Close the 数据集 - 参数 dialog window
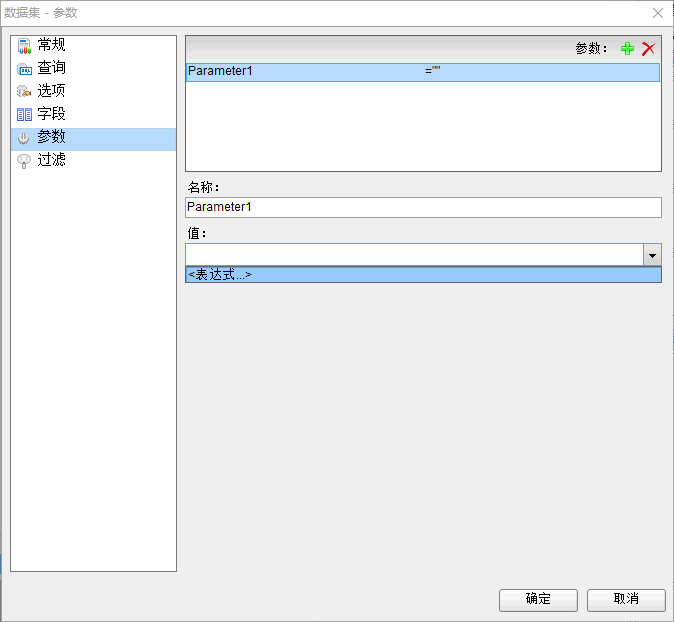Viewport: 674px width, 622px height. click(657, 13)
